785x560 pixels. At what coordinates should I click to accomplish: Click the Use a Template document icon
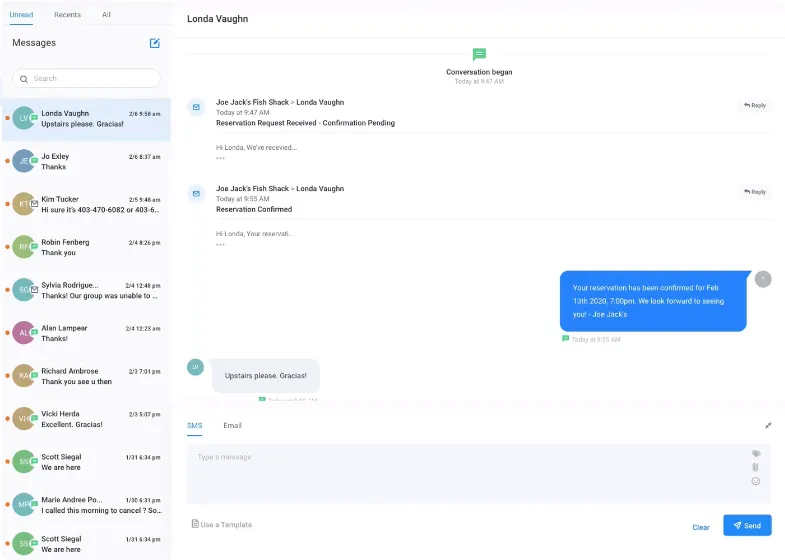195,524
